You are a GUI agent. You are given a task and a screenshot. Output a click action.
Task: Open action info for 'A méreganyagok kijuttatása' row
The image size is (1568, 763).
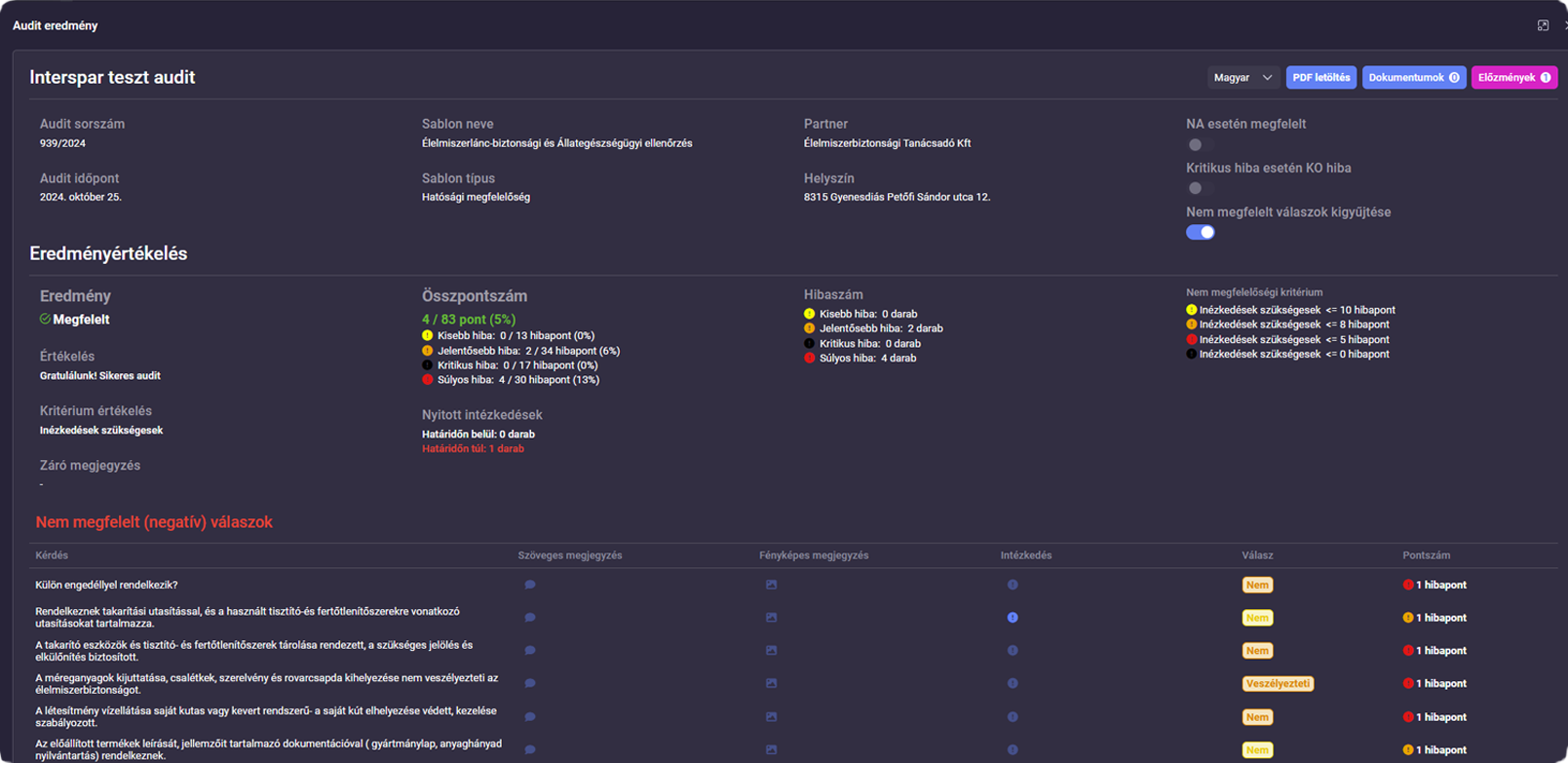1013,683
